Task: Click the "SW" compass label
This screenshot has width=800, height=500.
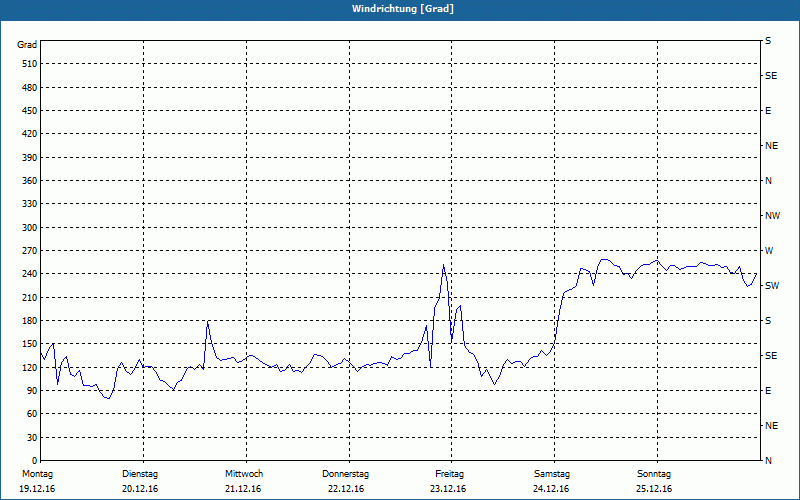Action: pos(772,286)
